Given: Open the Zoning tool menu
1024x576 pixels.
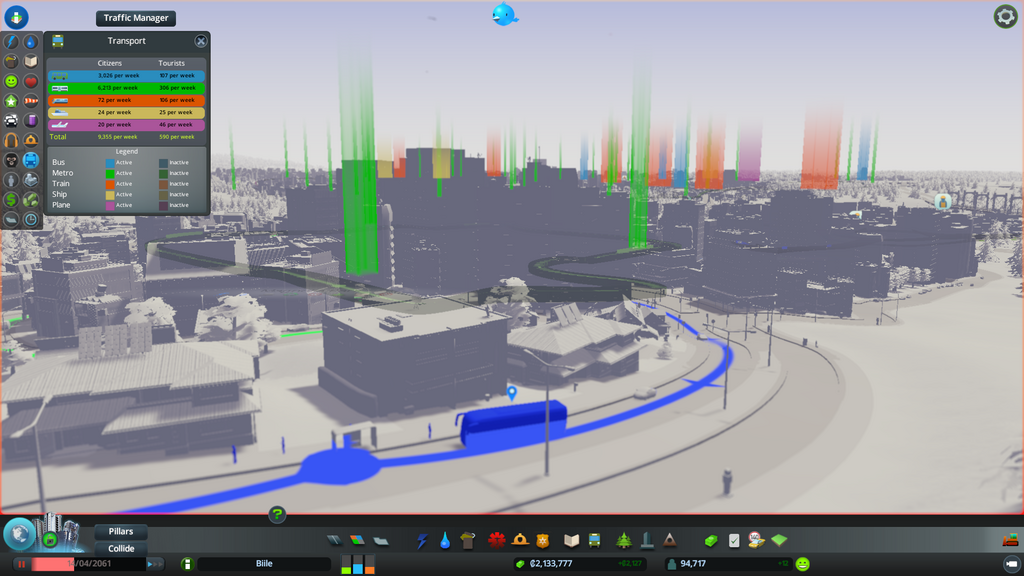Looking at the screenshot, I should pos(357,541).
